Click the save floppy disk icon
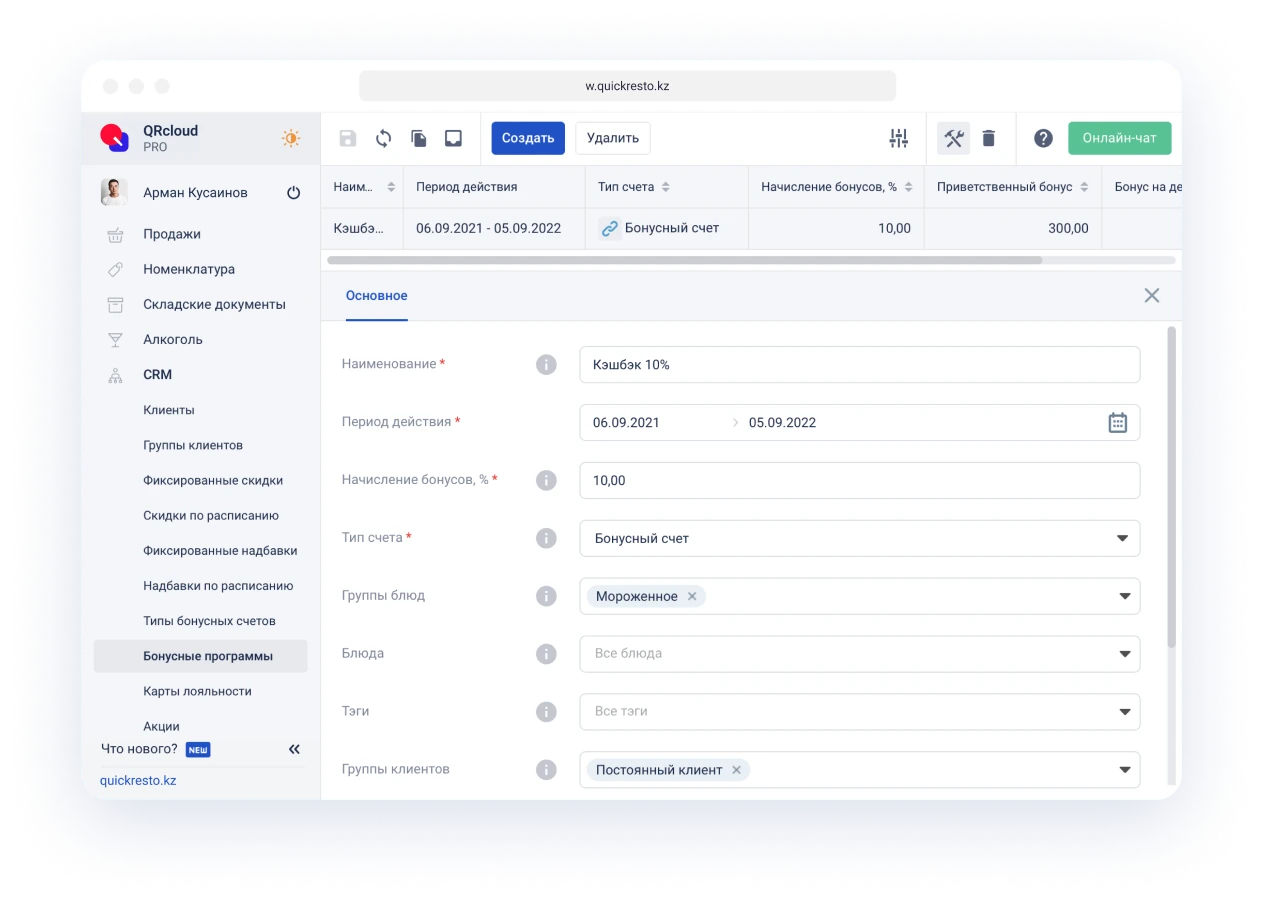 click(348, 138)
